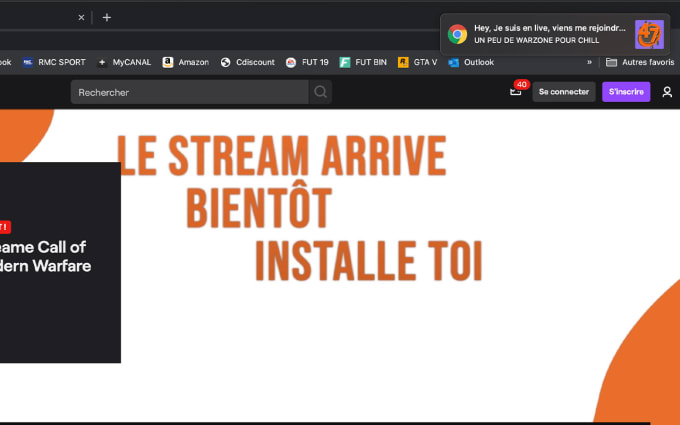Open the RMC SPORT bookmark
Screen dimensions: 680x425
[54, 62]
